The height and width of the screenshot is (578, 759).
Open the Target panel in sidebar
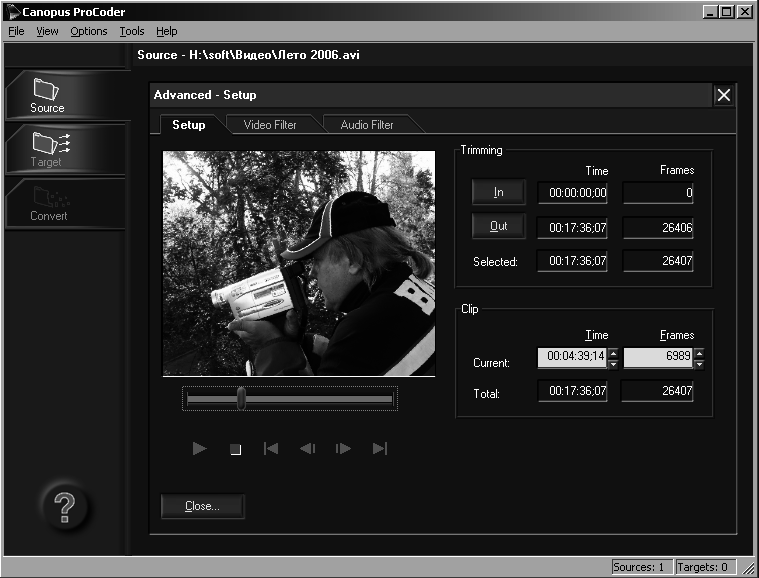pyautogui.click(x=65, y=149)
